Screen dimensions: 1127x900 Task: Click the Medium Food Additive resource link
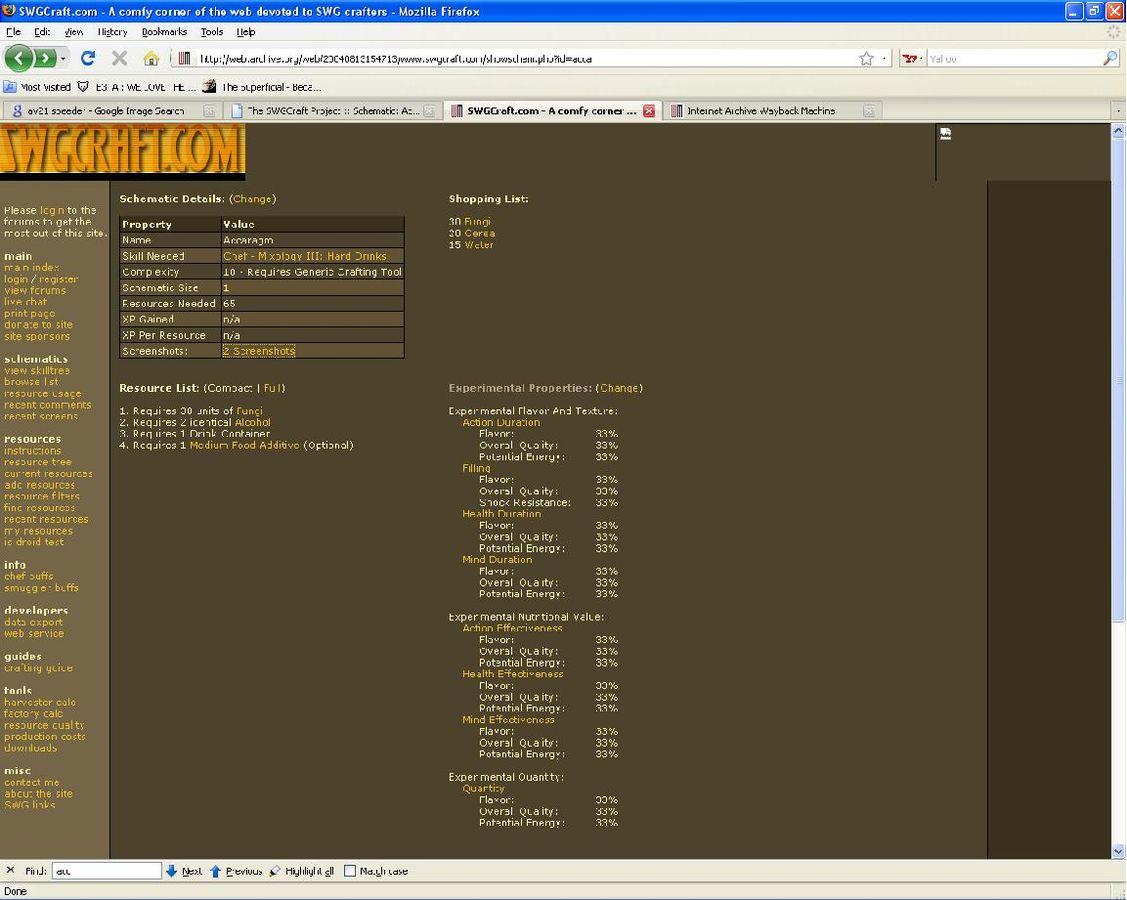pos(244,445)
